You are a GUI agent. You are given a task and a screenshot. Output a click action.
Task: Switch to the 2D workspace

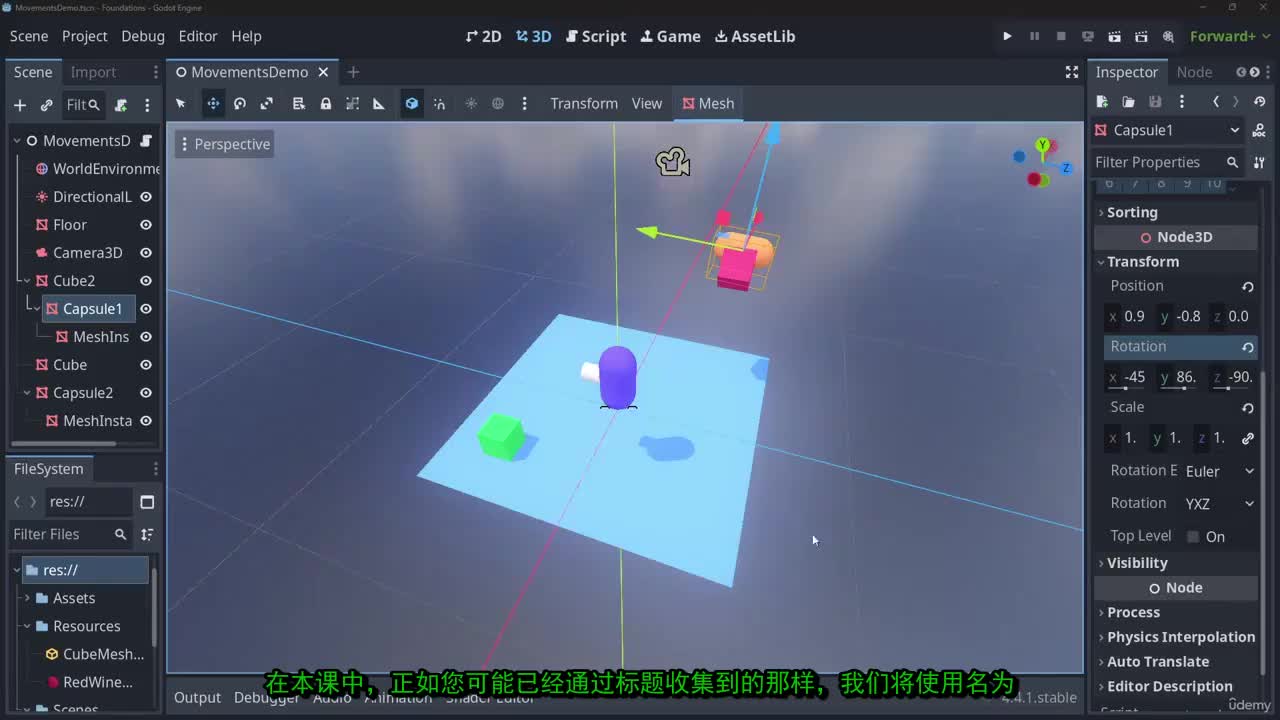[484, 36]
